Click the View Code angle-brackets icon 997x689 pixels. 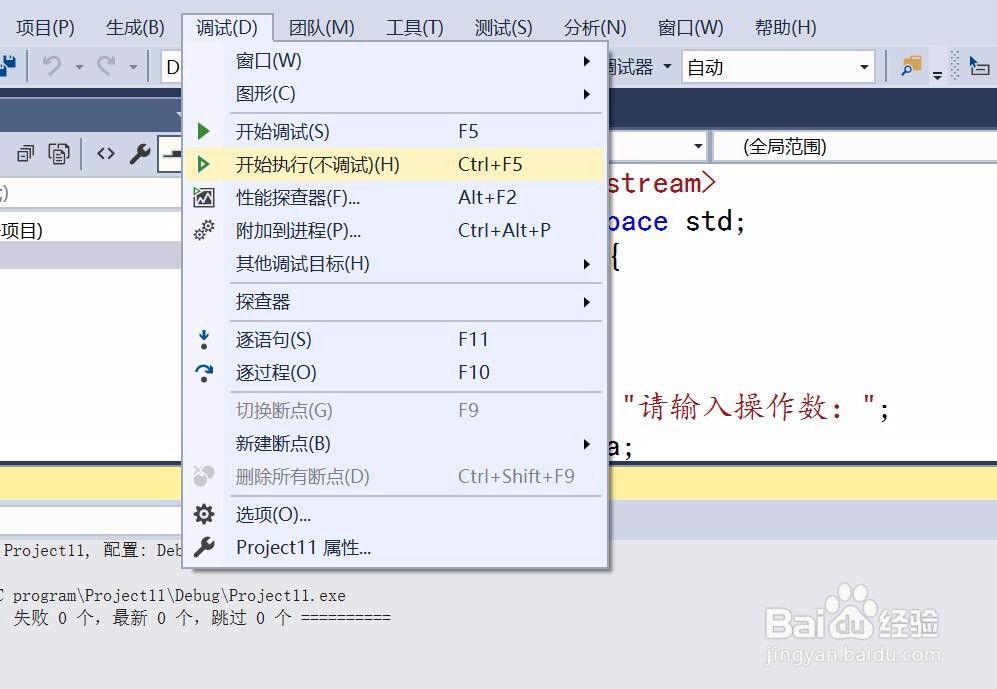tap(106, 152)
